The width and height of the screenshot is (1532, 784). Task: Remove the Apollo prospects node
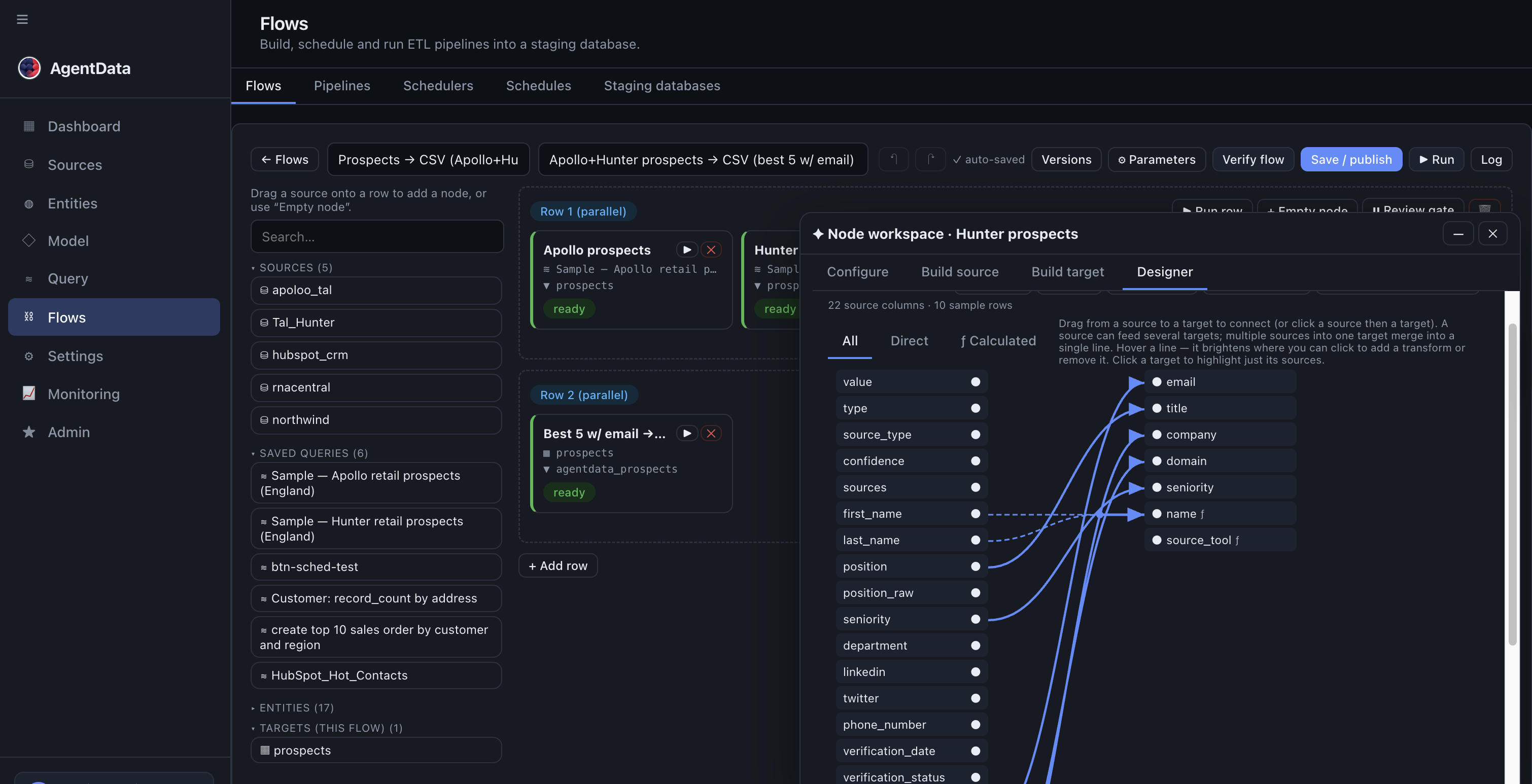click(711, 250)
